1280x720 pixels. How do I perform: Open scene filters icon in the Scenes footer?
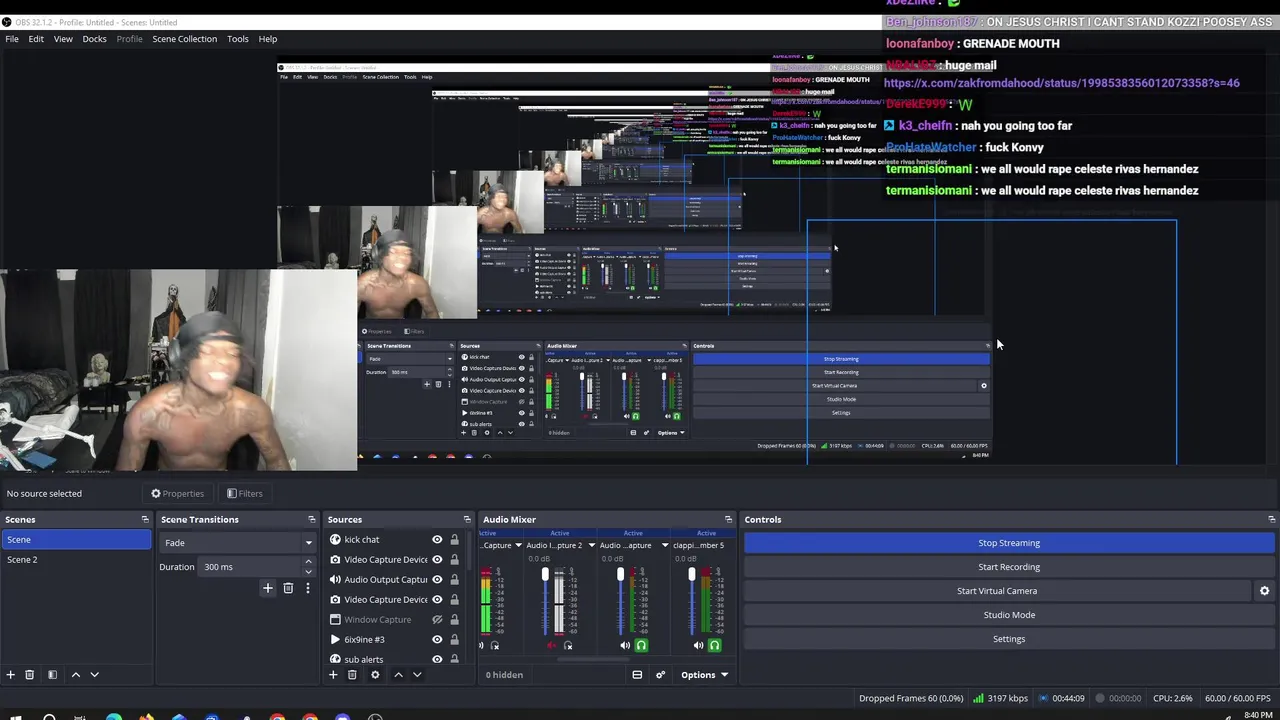pyautogui.click(x=52, y=675)
